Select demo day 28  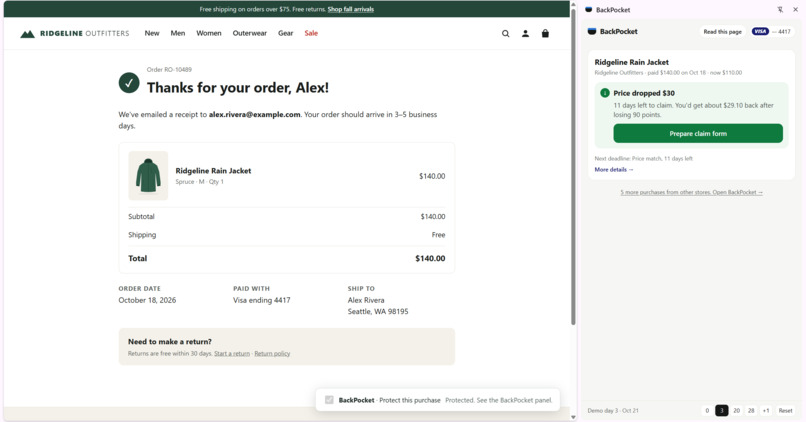point(751,411)
